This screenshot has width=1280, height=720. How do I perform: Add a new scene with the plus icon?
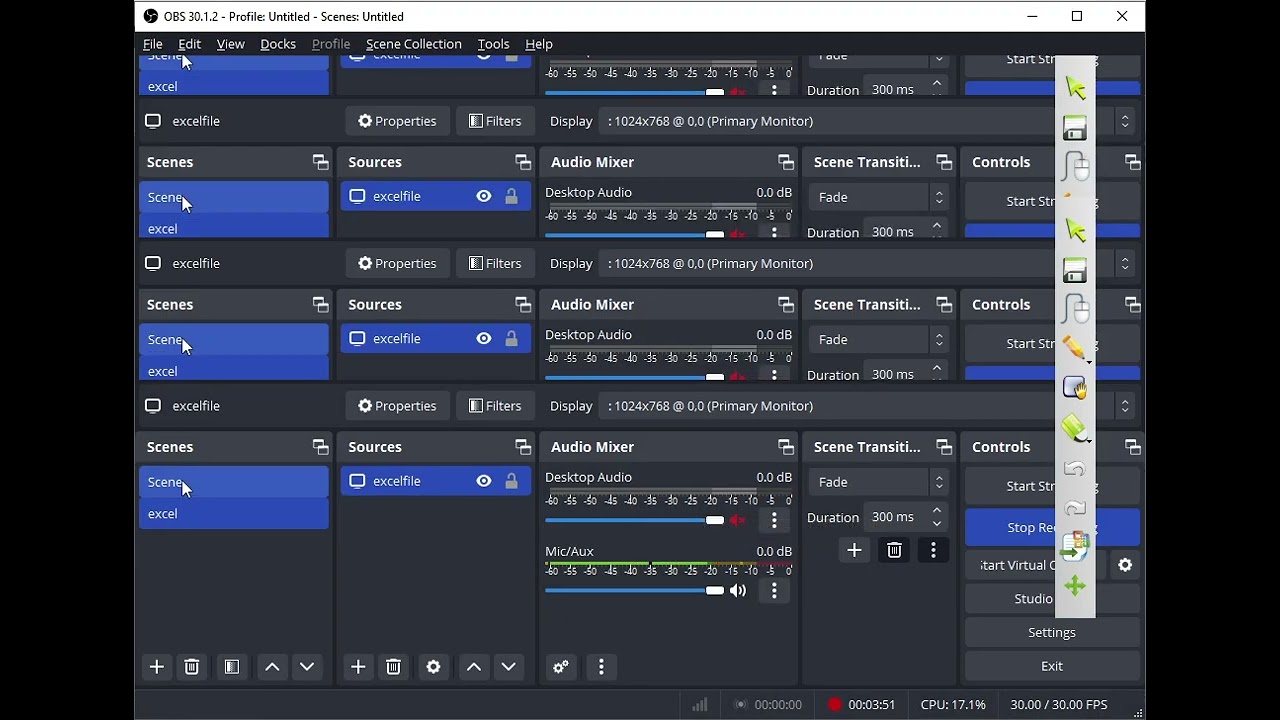coord(157,667)
